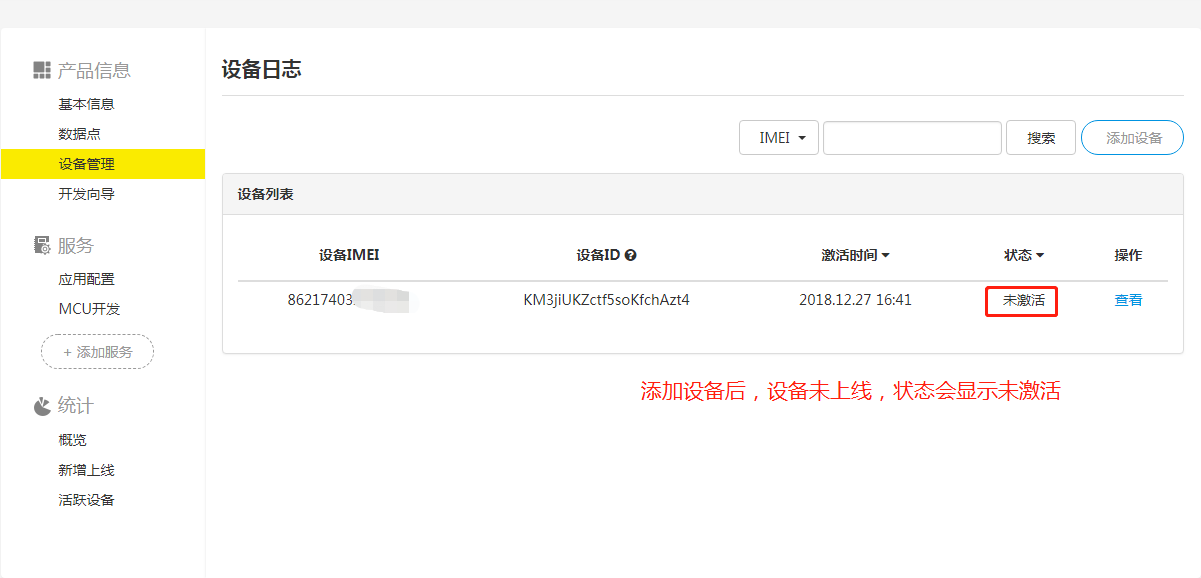Select MCU开发 sidebar entry

click(x=89, y=309)
